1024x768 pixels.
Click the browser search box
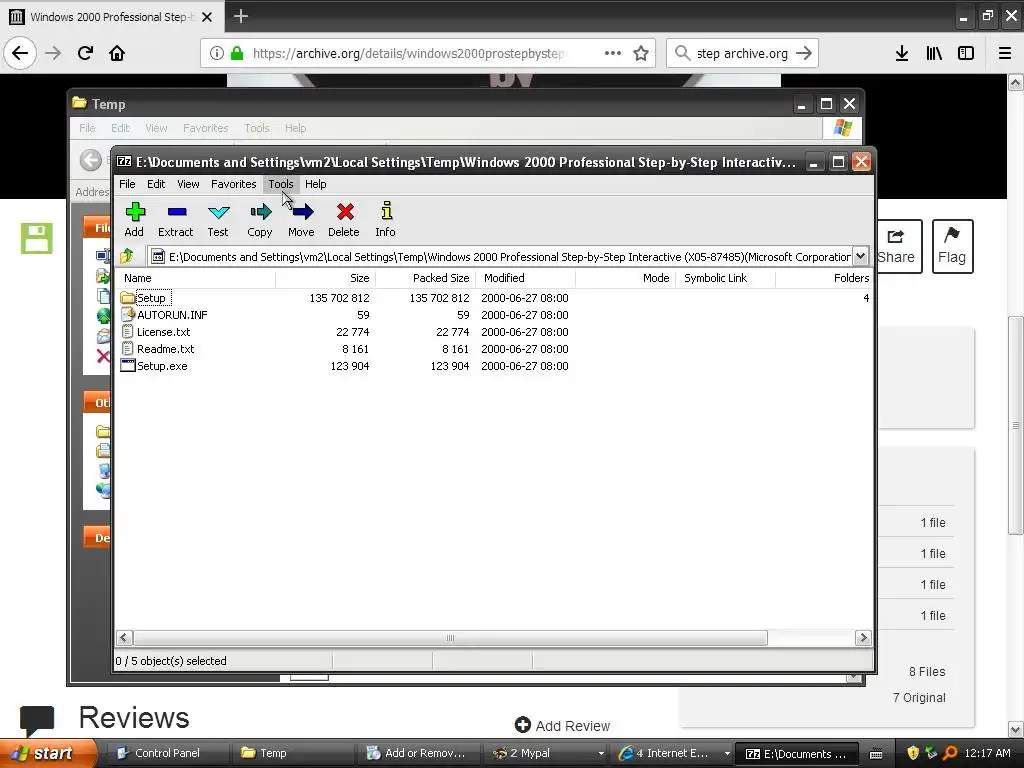point(742,54)
